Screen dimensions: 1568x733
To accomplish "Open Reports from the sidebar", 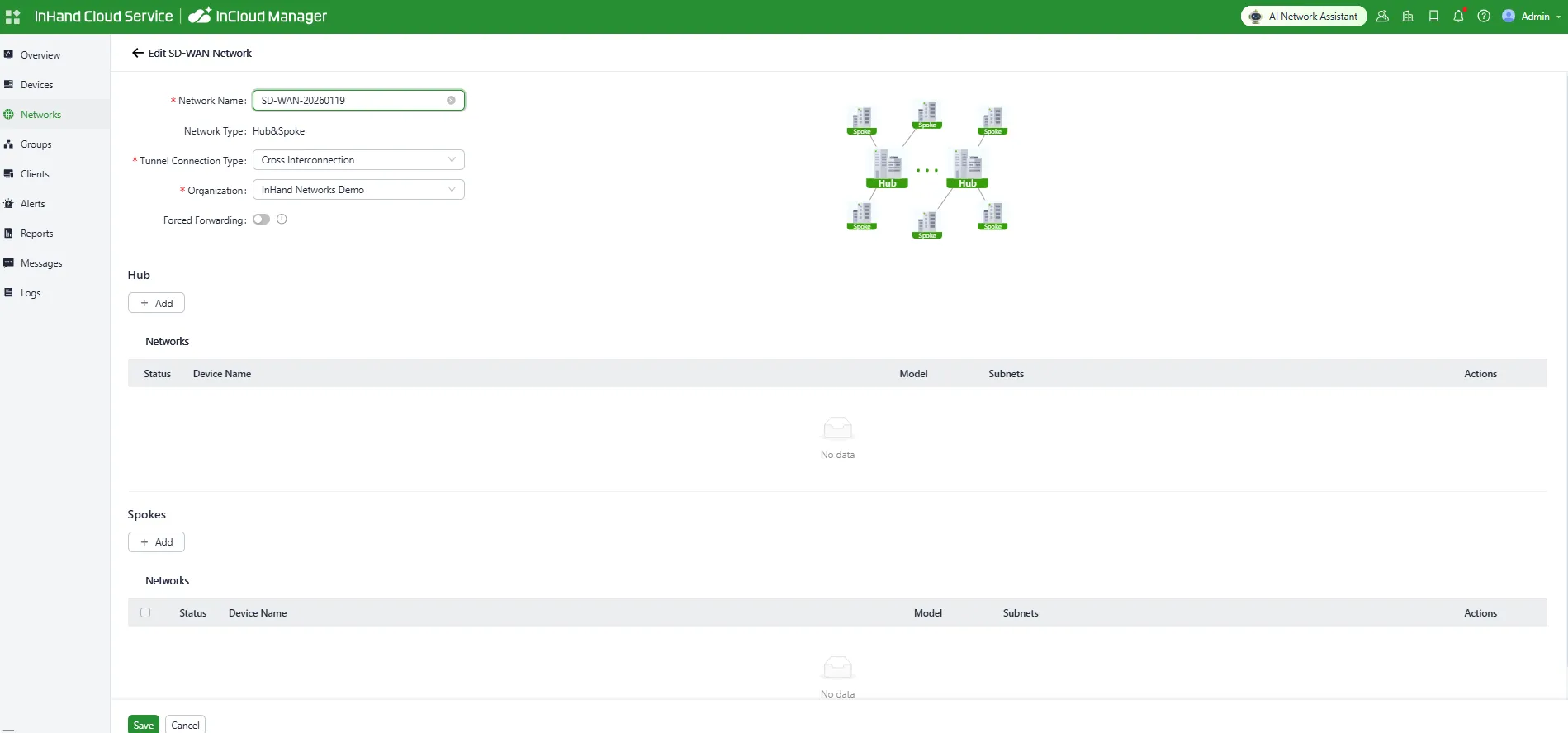I will pos(54,234).
